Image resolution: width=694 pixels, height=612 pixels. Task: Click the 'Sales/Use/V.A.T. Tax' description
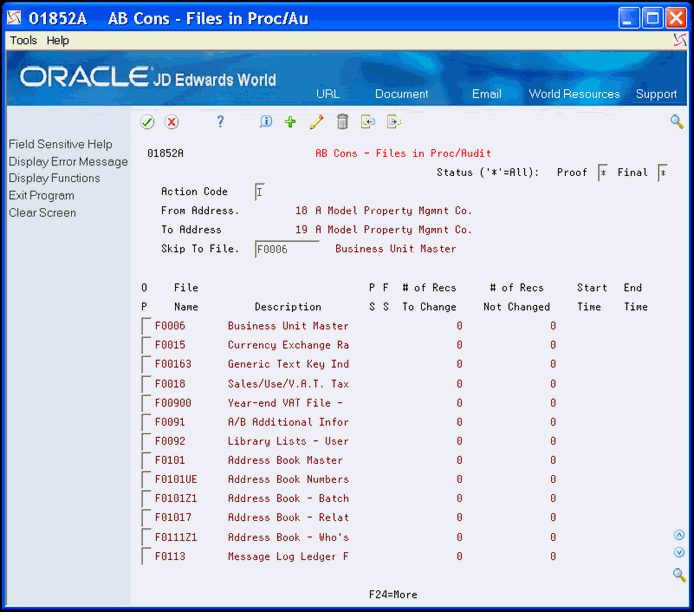pyautogui.click(x=288, y=384)
